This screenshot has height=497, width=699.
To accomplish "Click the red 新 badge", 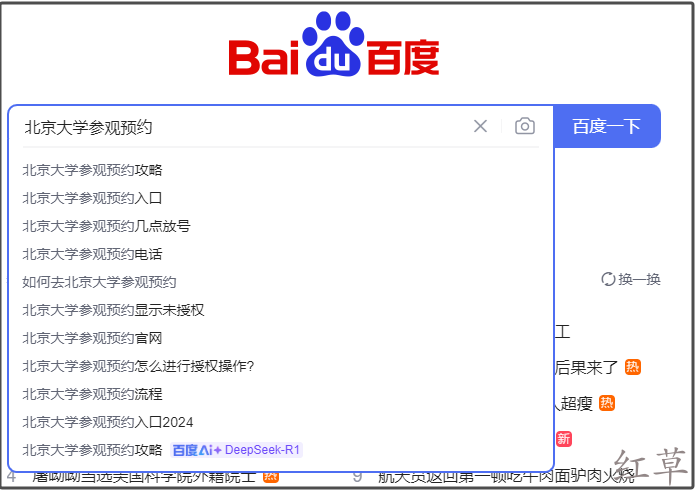I will 563,439.
